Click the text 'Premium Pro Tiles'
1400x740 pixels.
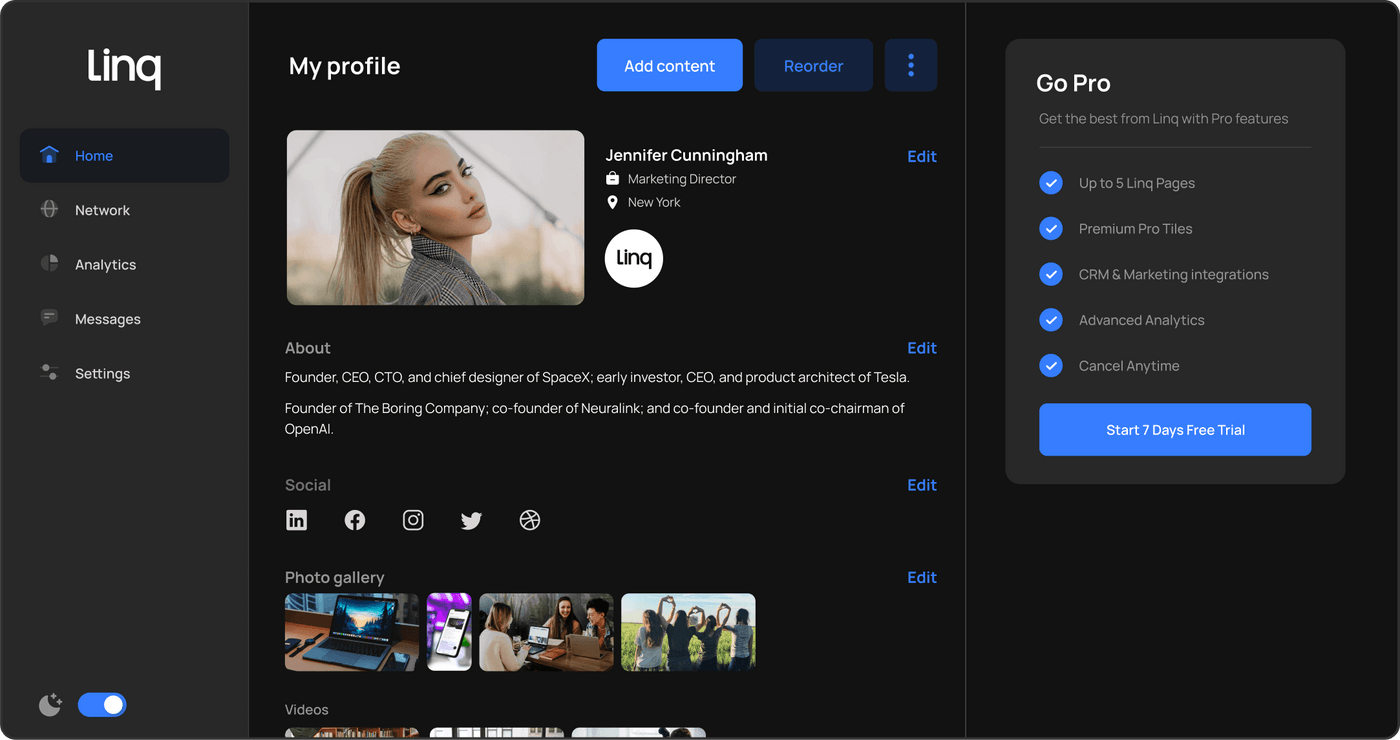pyautogui.click(x=1136, y=229)
